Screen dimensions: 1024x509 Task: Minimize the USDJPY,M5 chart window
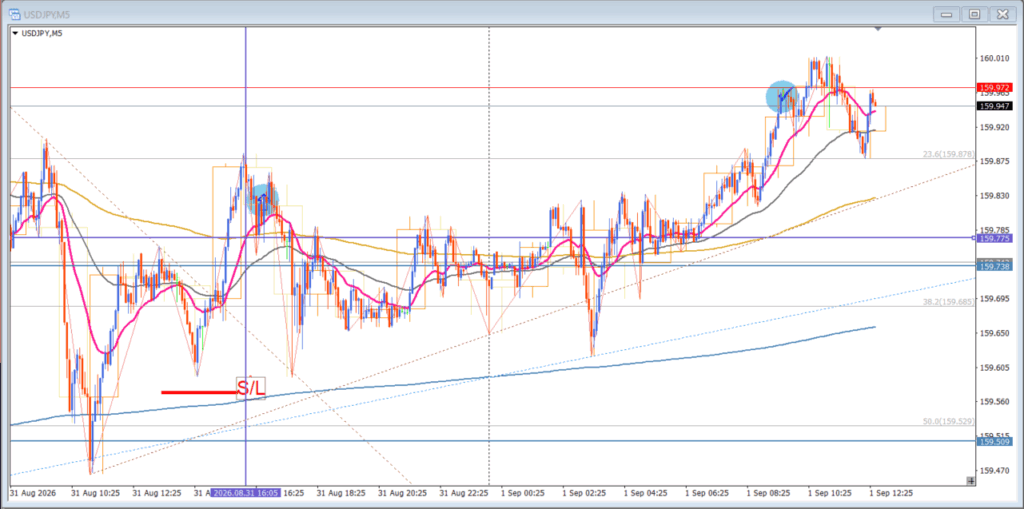946,14
